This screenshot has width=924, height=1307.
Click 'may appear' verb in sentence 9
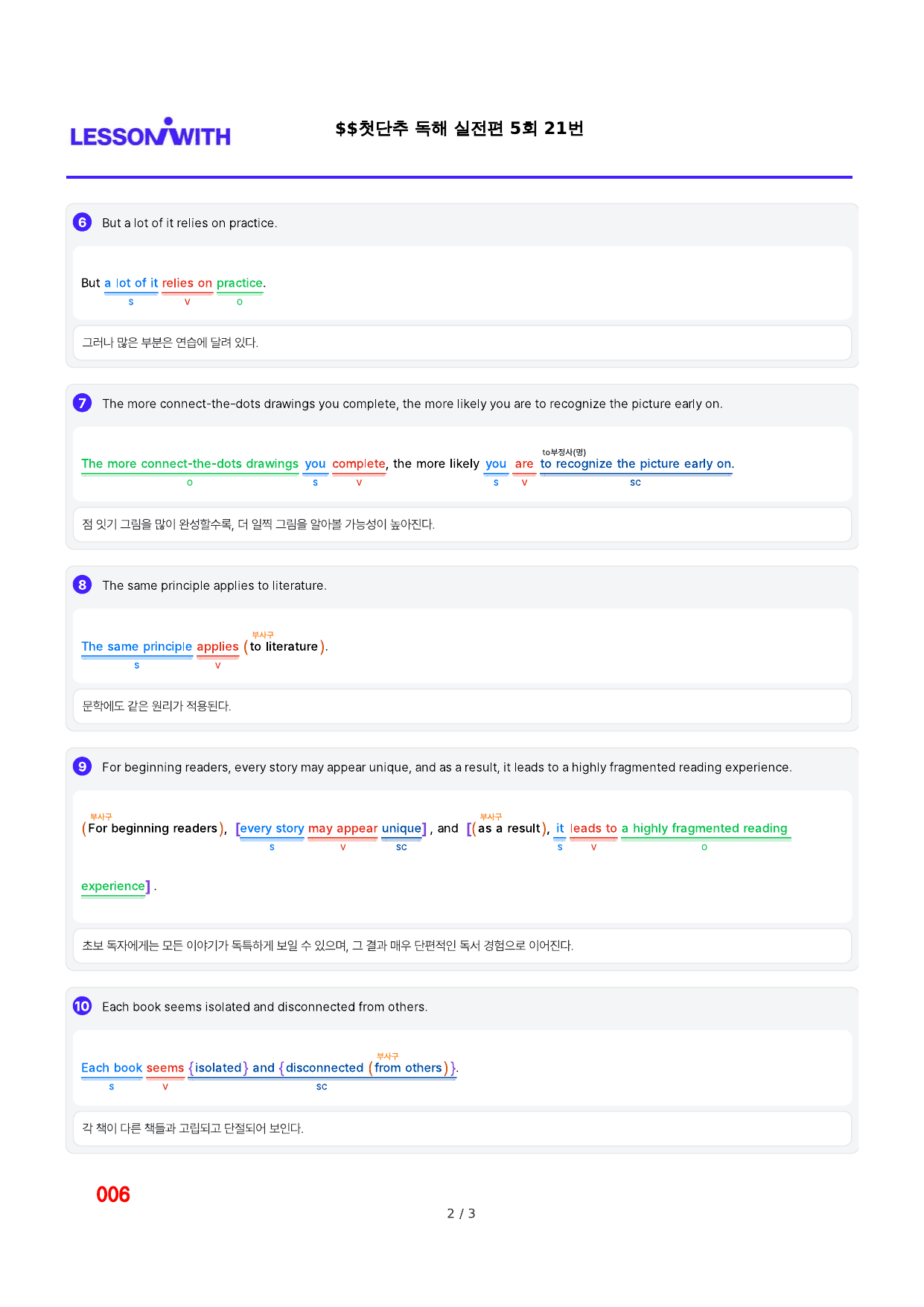tap(342, 828)
